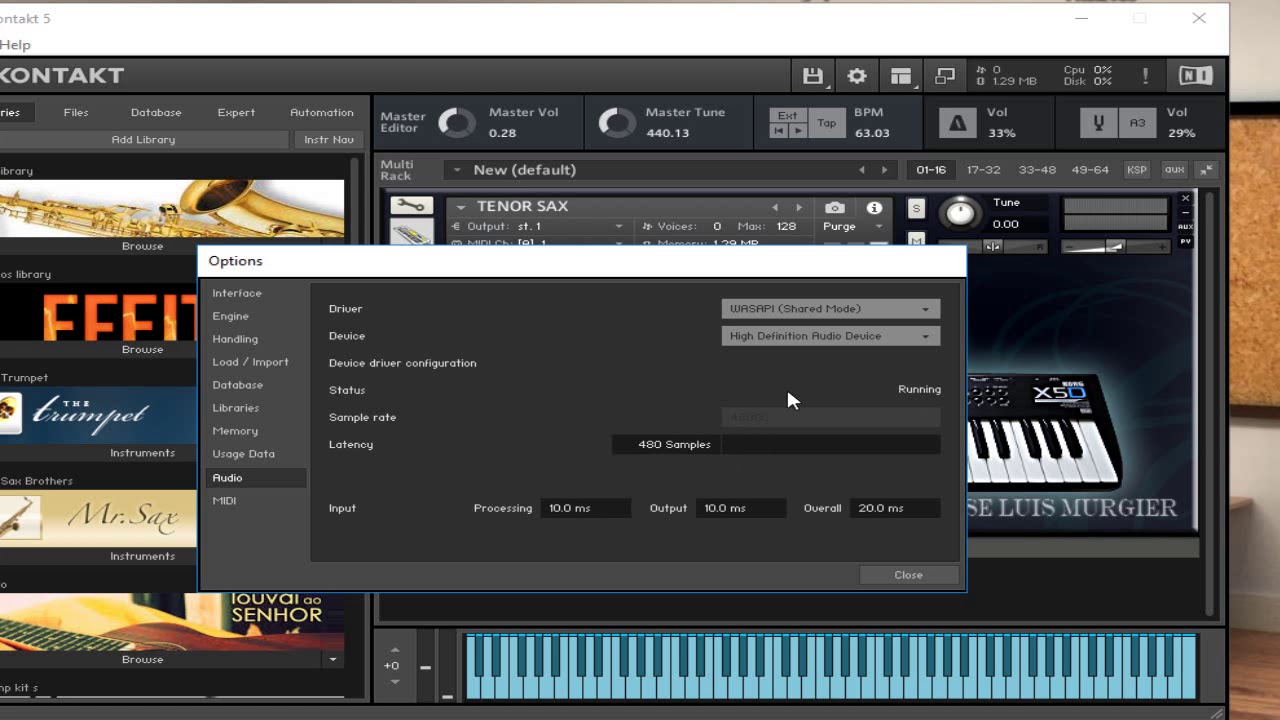This screenshot has width=1280, height=720.
Task: Toggle instrument PV button
Action: coord(1186,241)
